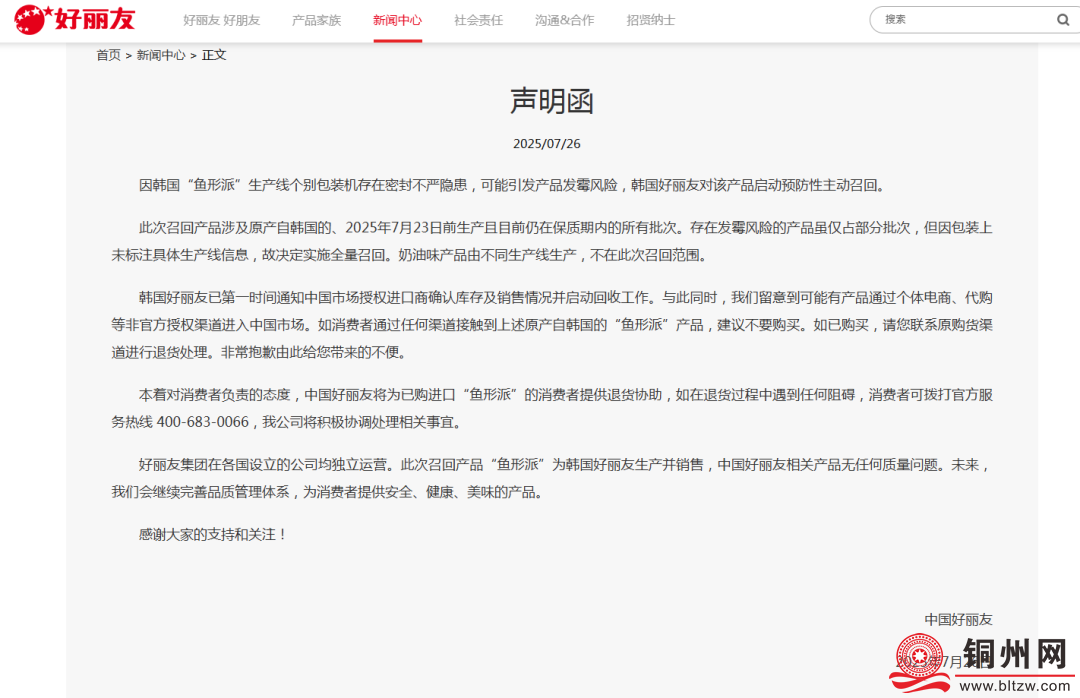Open the 产品家族 navigation menu

[316, 20]
